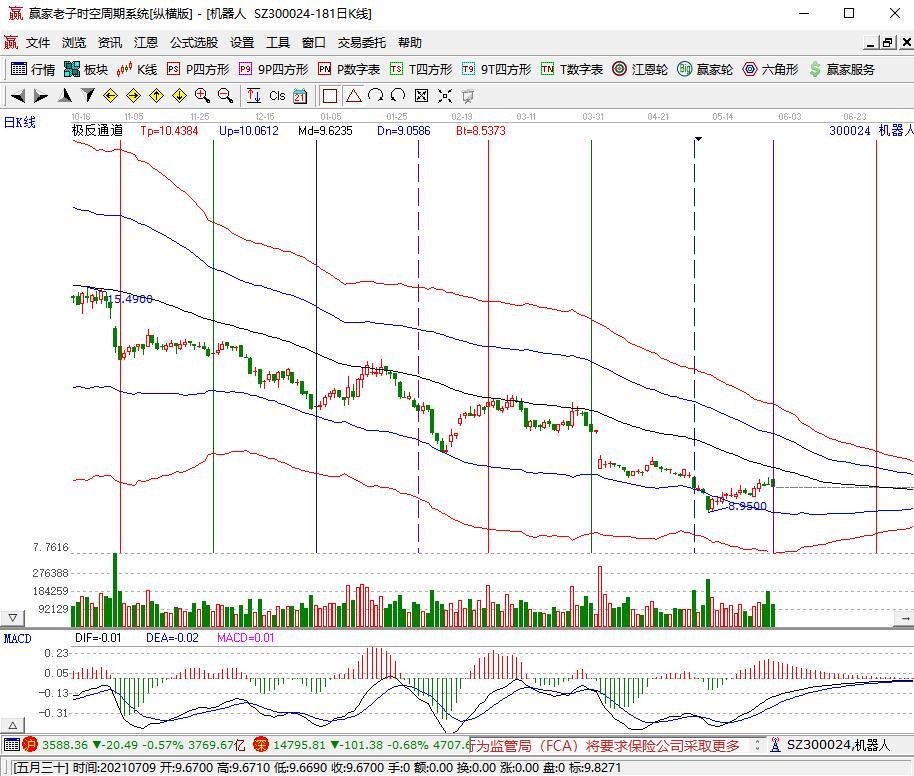Open the P四方形 tool
Image resolution: width=914 pixels, height=776 pixels.
point(198,69)
